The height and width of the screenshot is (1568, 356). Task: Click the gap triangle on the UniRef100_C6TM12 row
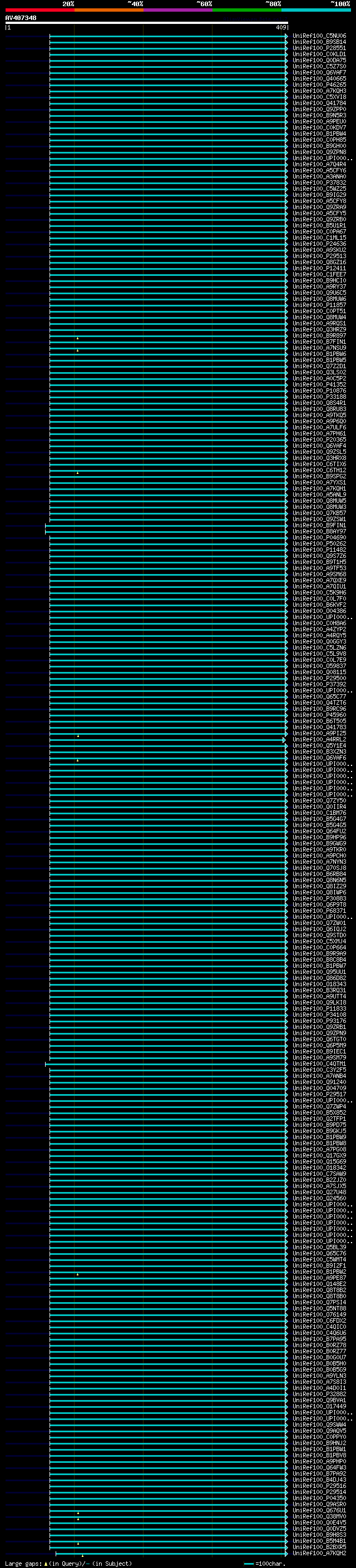coord(77,472)
